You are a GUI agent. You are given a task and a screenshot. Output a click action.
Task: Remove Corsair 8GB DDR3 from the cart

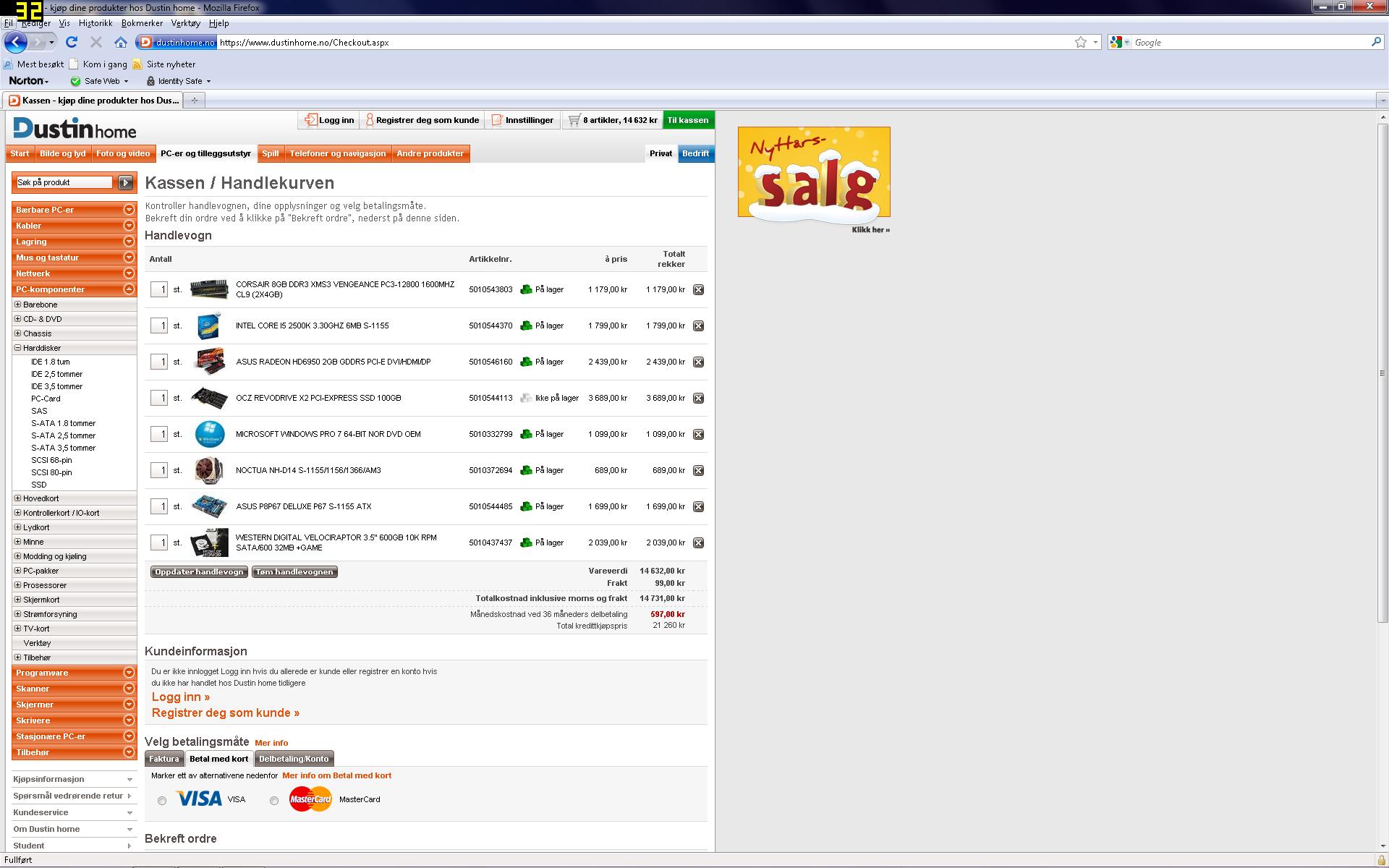698,289
